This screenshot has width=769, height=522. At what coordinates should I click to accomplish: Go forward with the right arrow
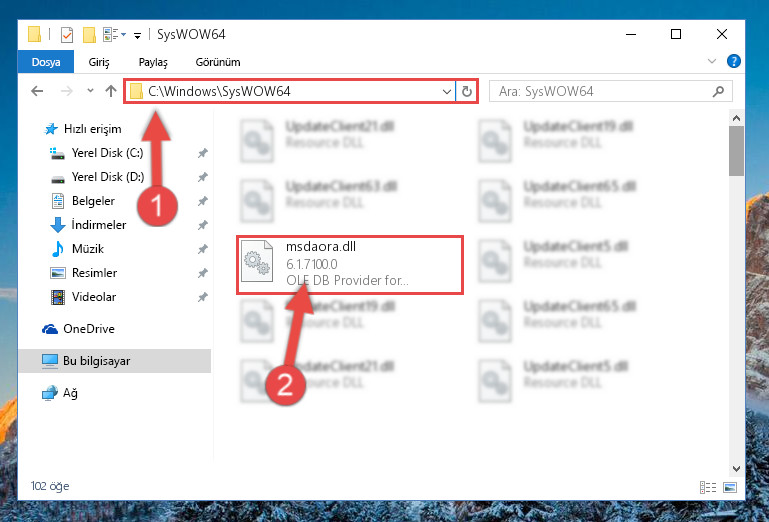67,91
